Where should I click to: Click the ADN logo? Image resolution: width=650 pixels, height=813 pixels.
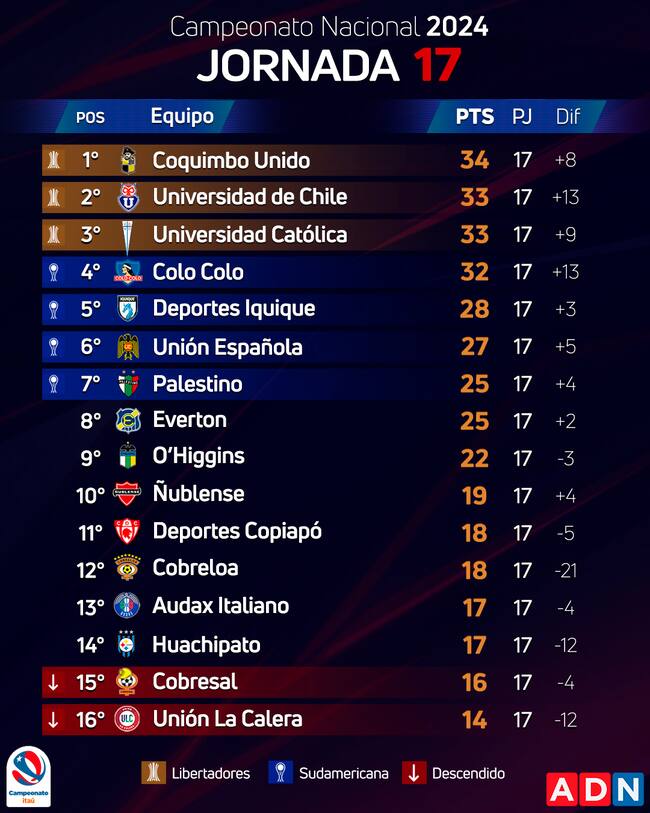pyautogui.click(x=594, y=789)
